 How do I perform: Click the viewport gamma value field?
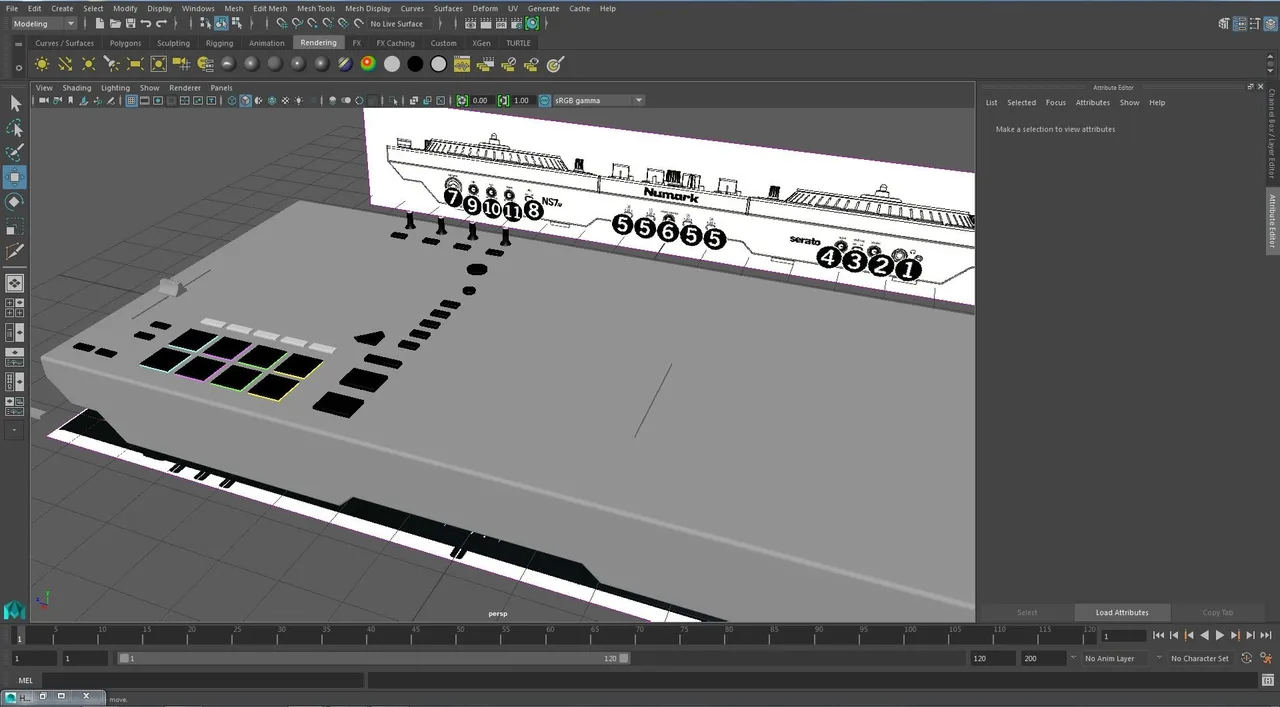point(522,100)
